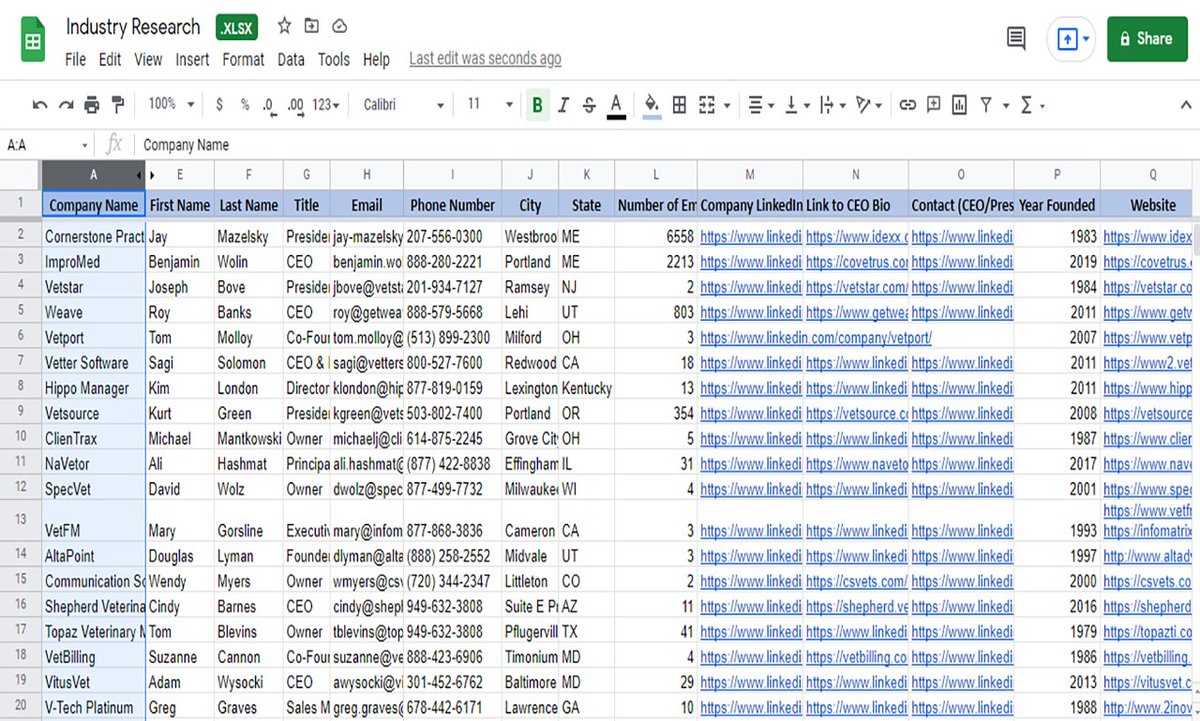The width and height of the screenshot is (1200, 721).
Task: Select the employees cell '6558'
Action: coord(655,237)
